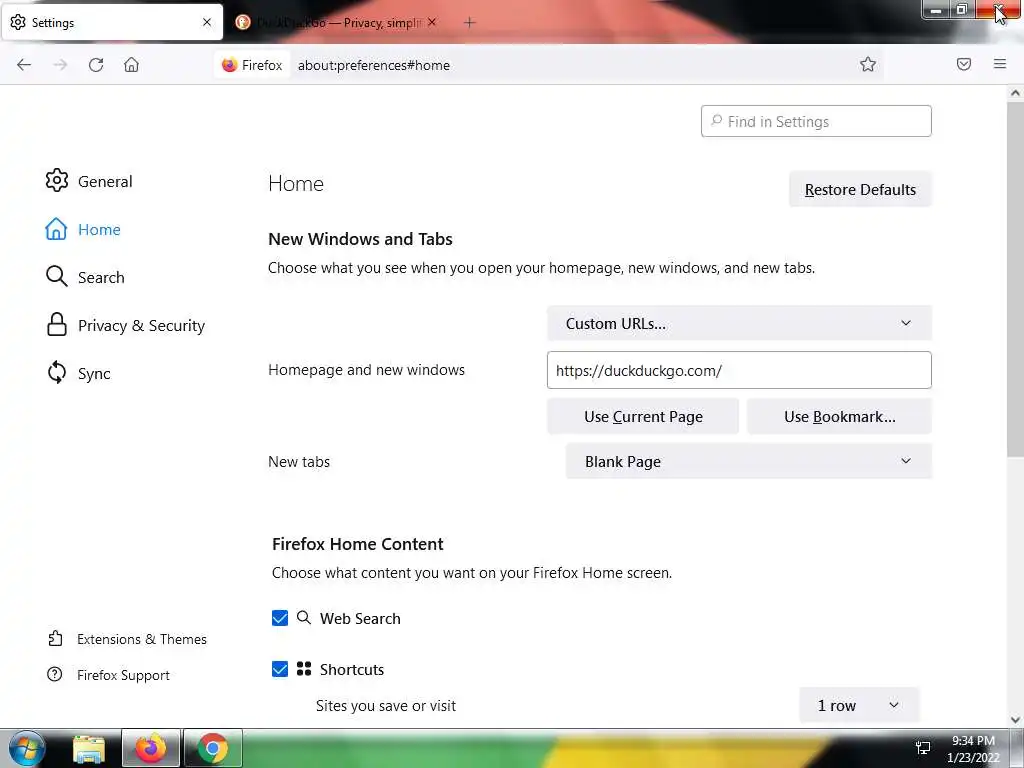Launch Google Chrome from the taskbar
Image resolution: width=1024 pixels, height=768 pixels.
[213, 748]
